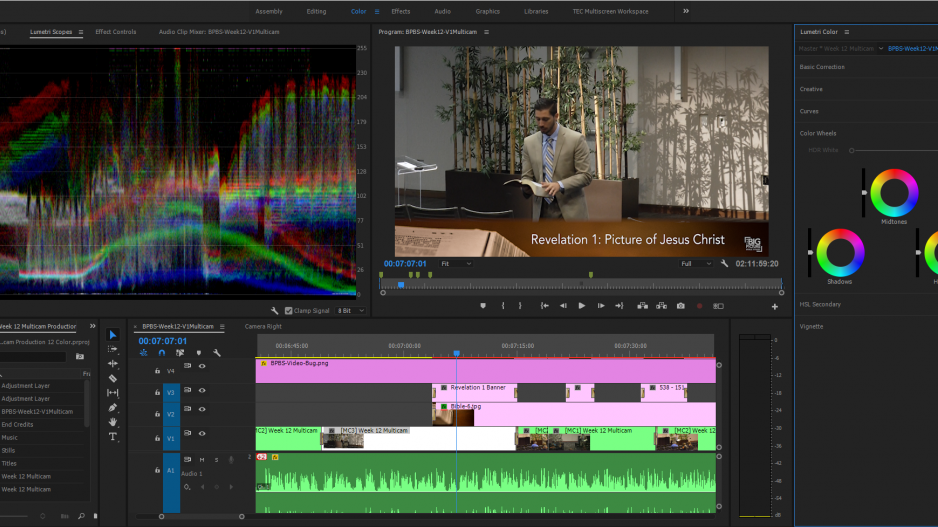The width and height of the screenshot is (938, 527).
Task: Open Lumetri Color panel menu
Action: (x=846, y=32)
